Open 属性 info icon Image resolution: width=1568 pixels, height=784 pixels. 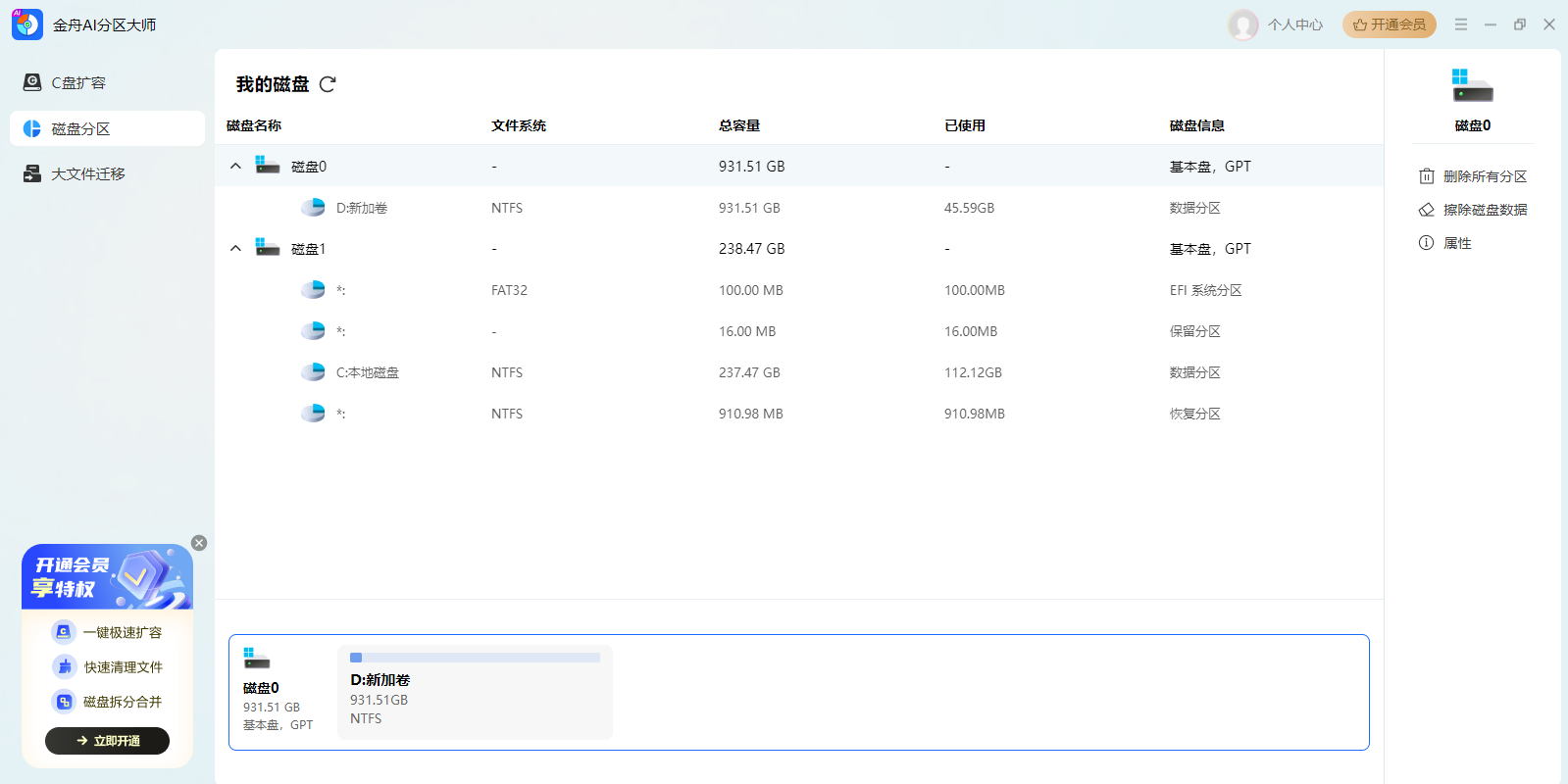1426,243
